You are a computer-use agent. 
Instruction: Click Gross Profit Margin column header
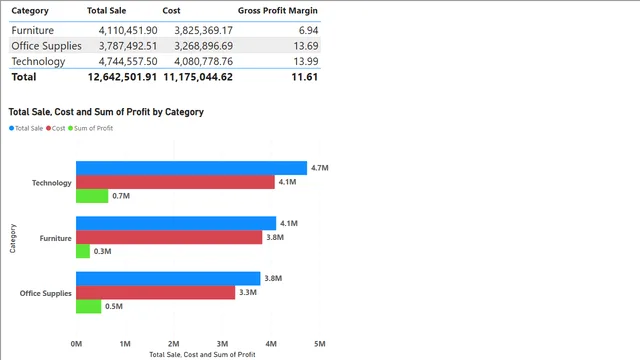(278, 11)
